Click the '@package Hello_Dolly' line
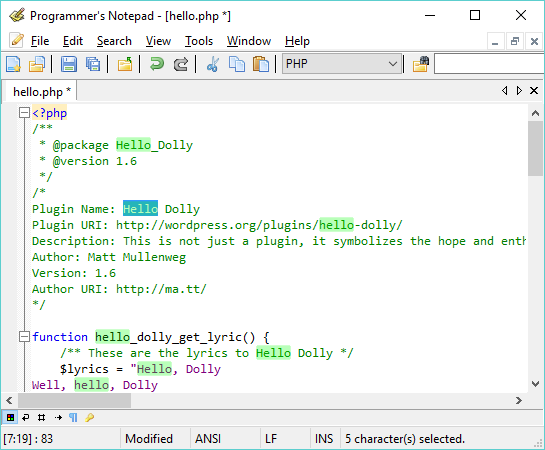This screenshot has height=450, width=545. (x=116, y=145)
